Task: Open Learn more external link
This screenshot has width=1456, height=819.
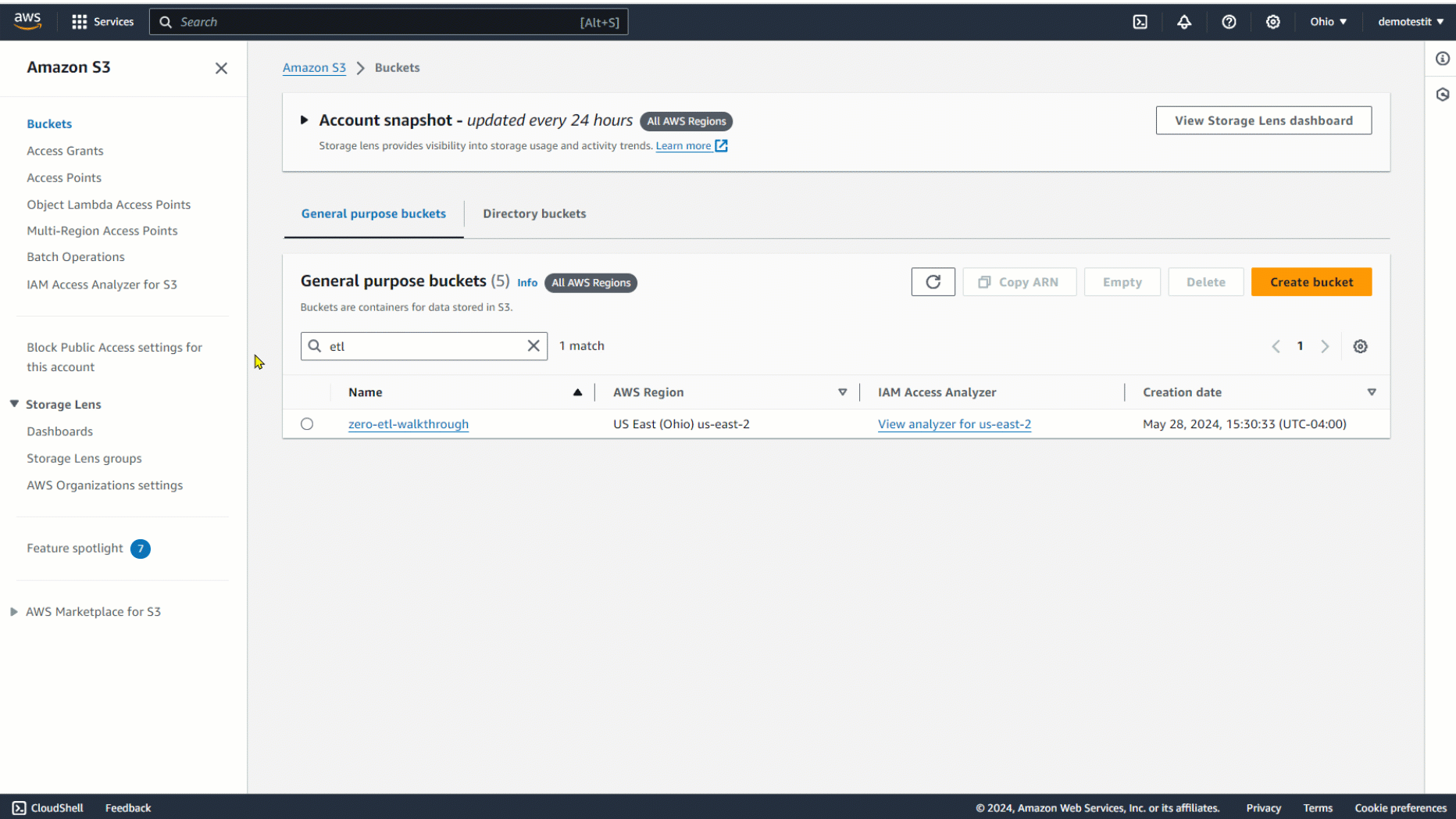Action: 691,146
